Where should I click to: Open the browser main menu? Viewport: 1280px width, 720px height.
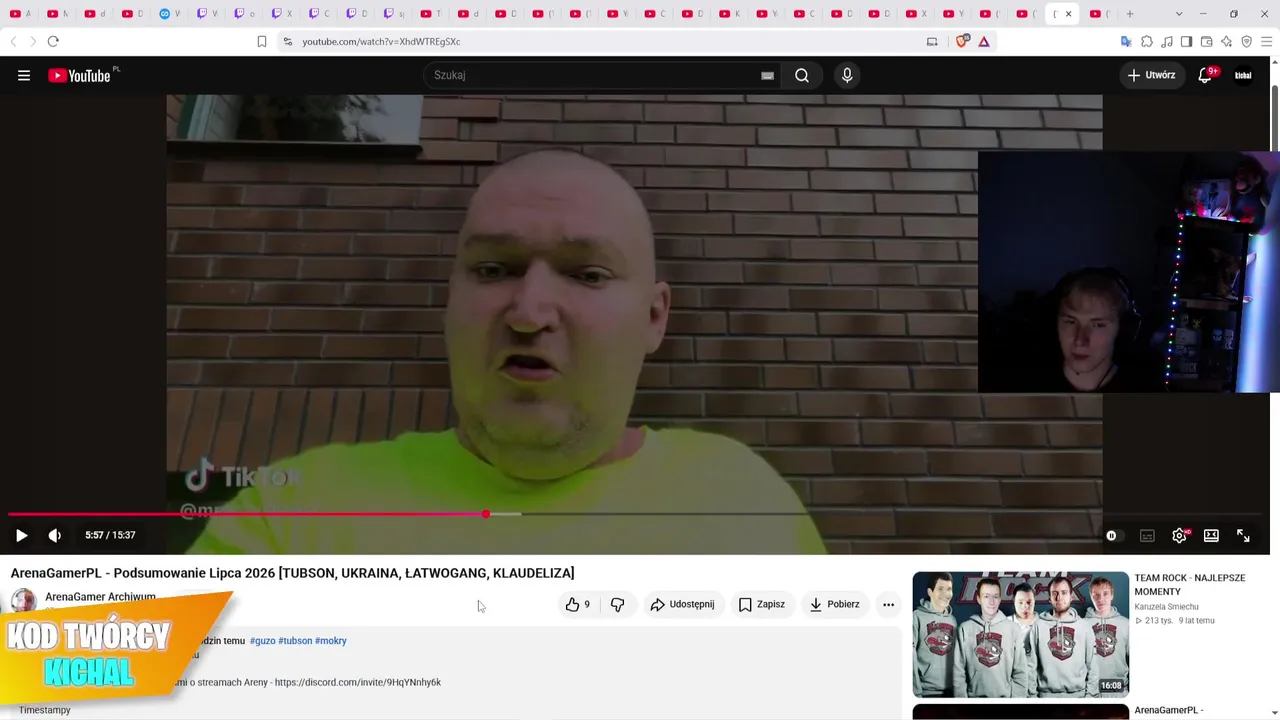coord(1267,42)
